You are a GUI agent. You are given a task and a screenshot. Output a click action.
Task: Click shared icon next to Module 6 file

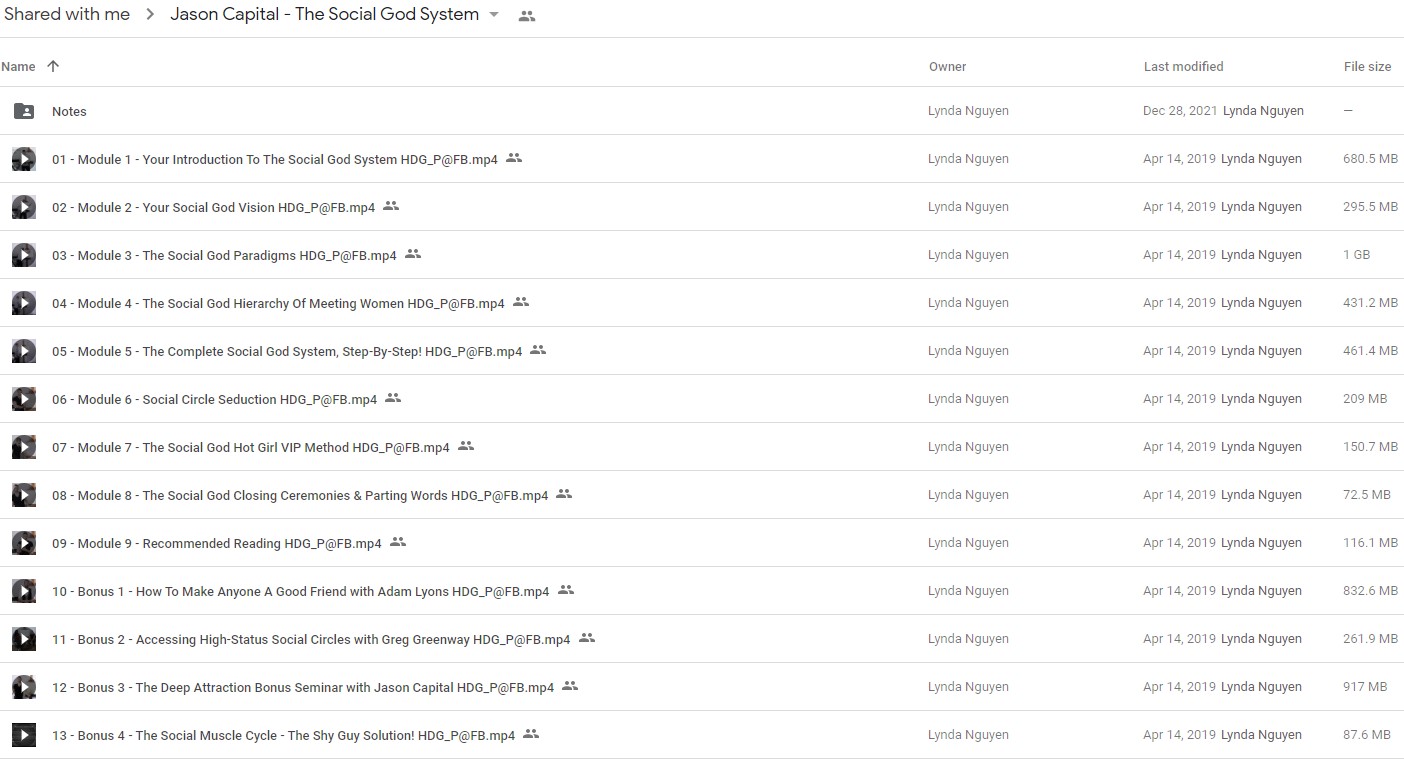tap(393, 398)
